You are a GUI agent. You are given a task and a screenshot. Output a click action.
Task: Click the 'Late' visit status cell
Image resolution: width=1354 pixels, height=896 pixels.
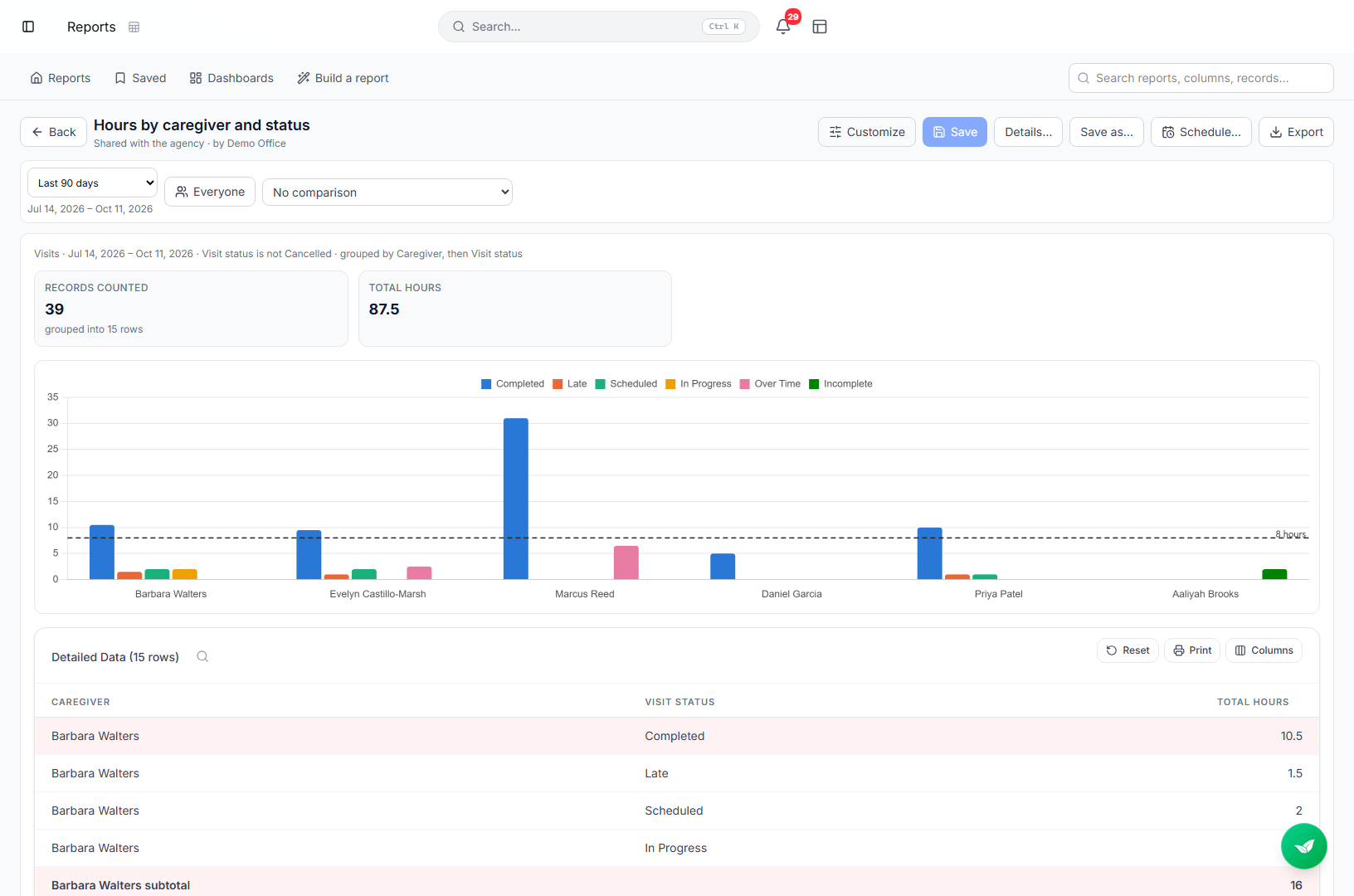pos(656,773)
